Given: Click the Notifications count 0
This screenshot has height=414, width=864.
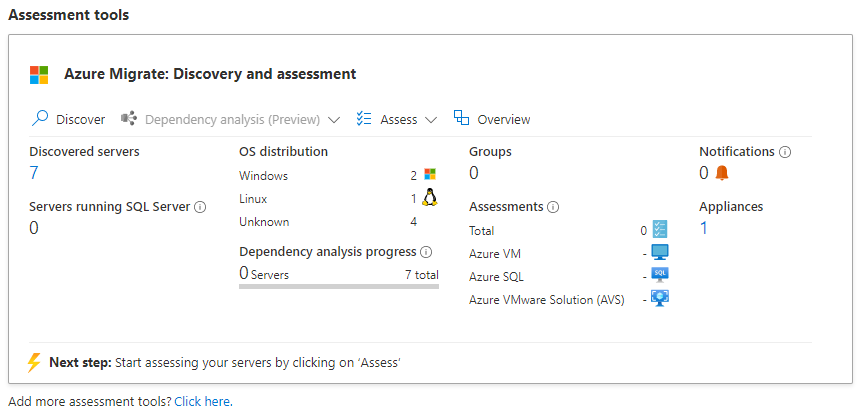Looking at the screenshot, I should 704,173.
